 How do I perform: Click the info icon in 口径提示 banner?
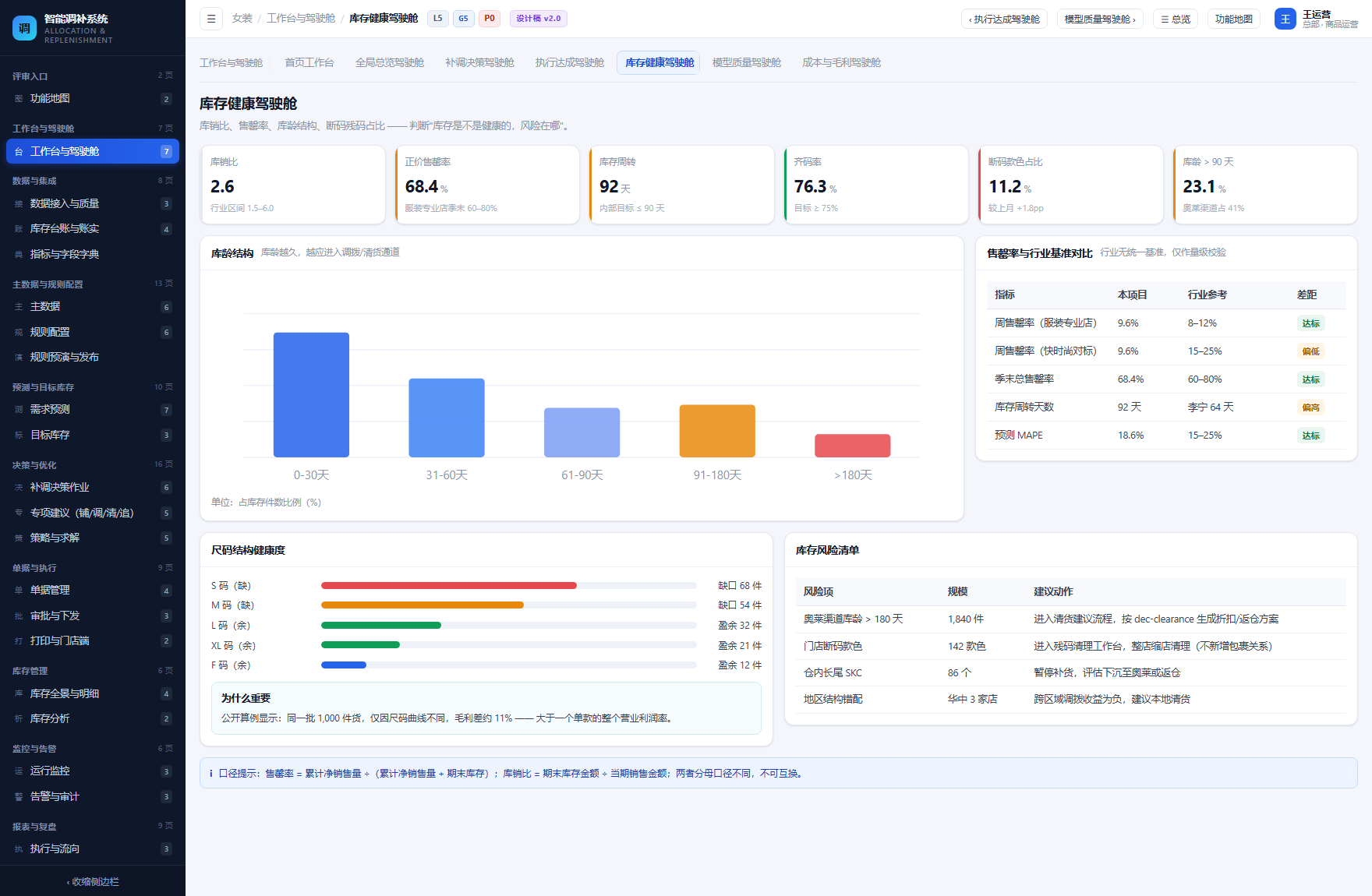tap(211, 774)
